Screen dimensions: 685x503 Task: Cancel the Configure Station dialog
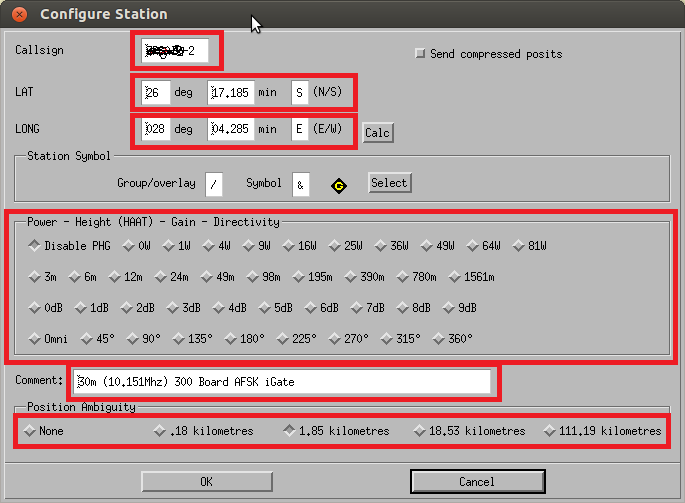477,482
